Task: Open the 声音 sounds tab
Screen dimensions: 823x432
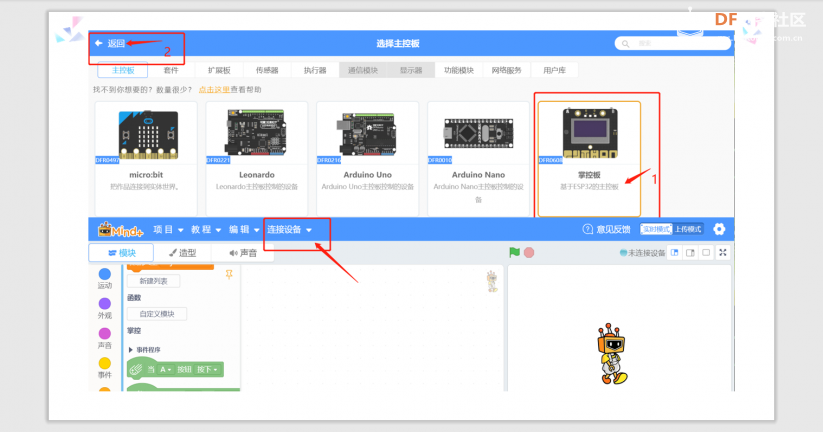Action: pyautogui.click(x=243, y=253)
